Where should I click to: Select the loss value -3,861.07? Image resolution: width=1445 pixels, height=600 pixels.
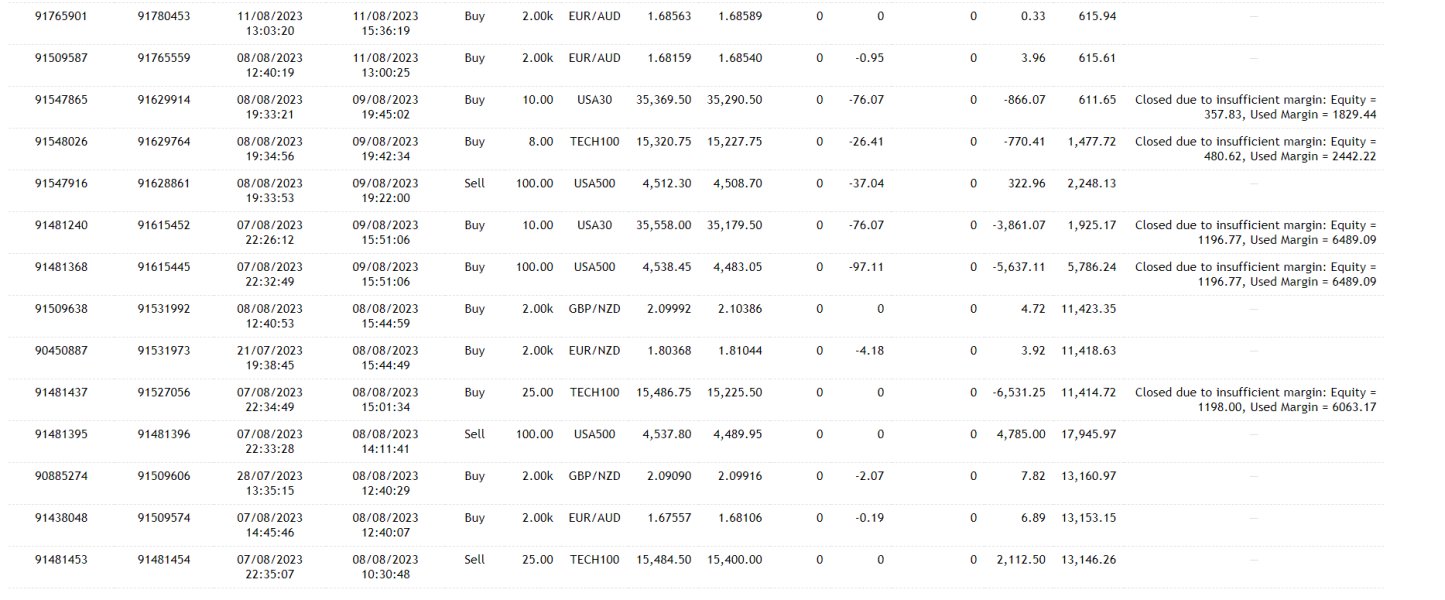[x=1019, y=226]
